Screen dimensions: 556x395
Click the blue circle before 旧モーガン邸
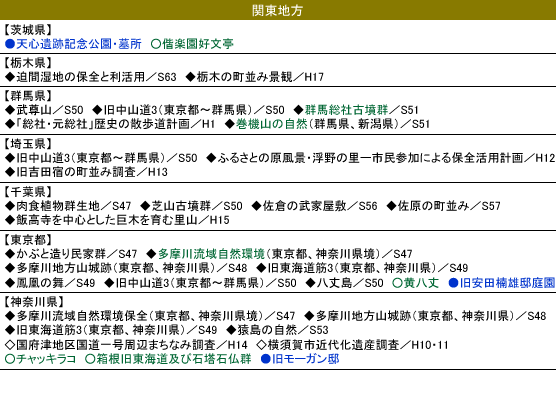[266, 359]
